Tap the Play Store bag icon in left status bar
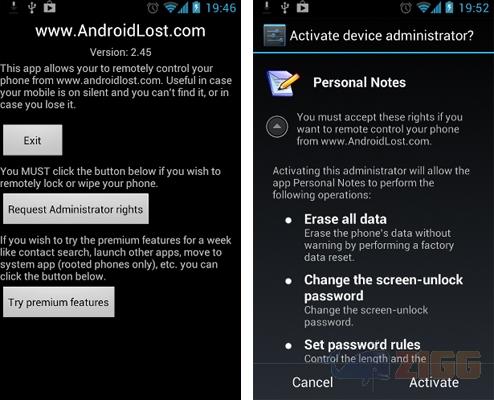Image resolution: width=494 pixels, height=400 pixels. tap(50, 7)
